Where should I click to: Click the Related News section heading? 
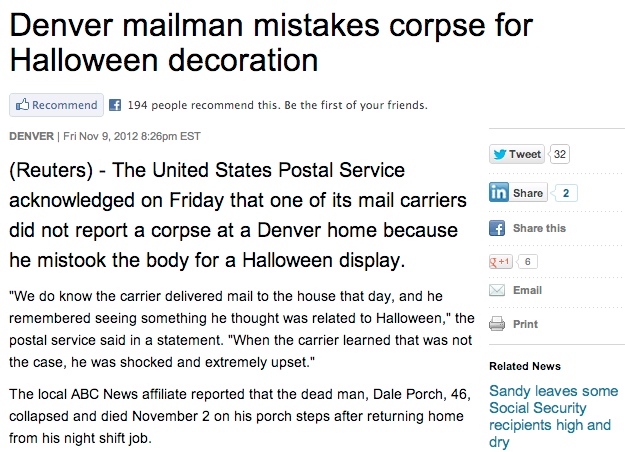pos(525,366)
